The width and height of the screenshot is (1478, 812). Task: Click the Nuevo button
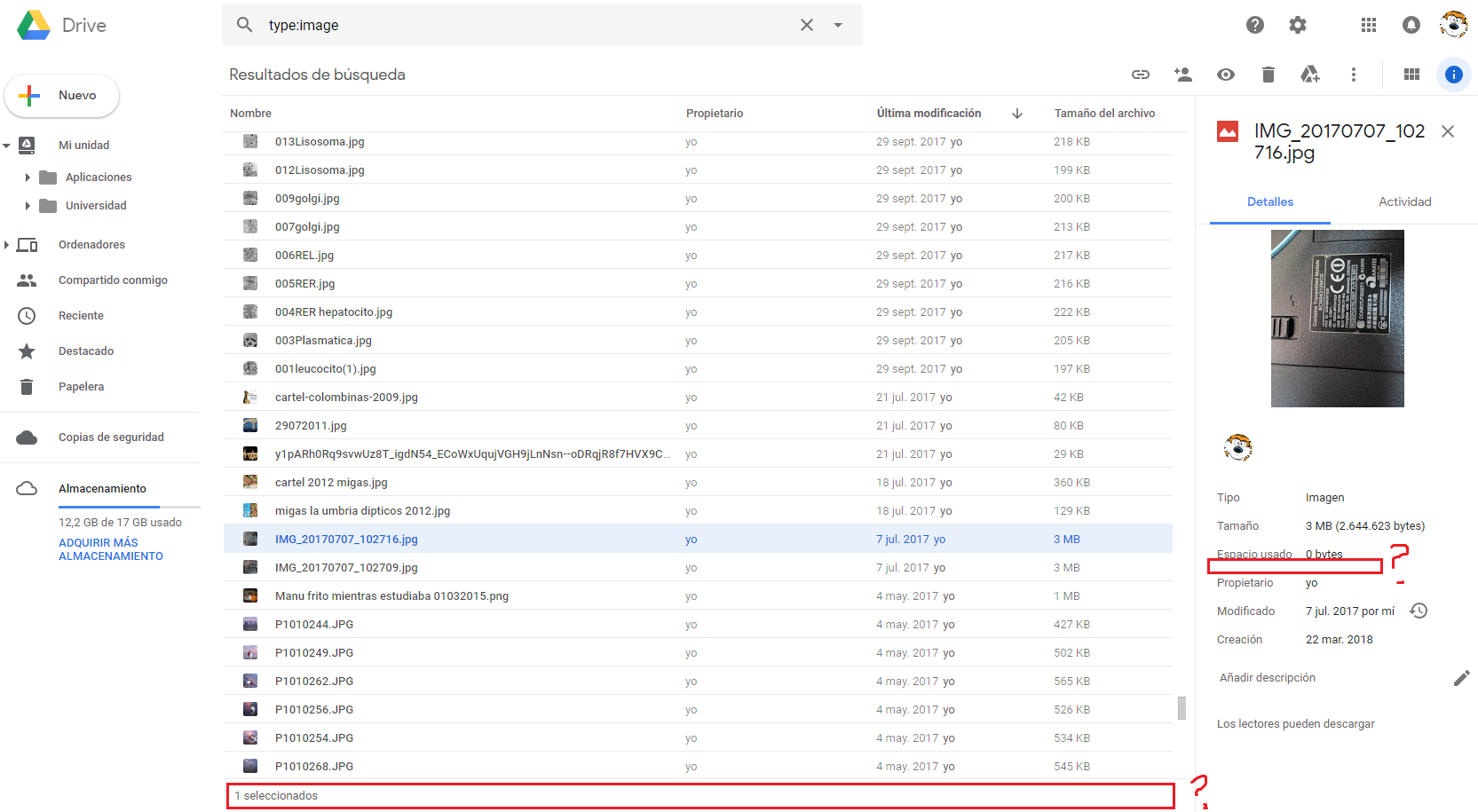[x=62, y=96]
